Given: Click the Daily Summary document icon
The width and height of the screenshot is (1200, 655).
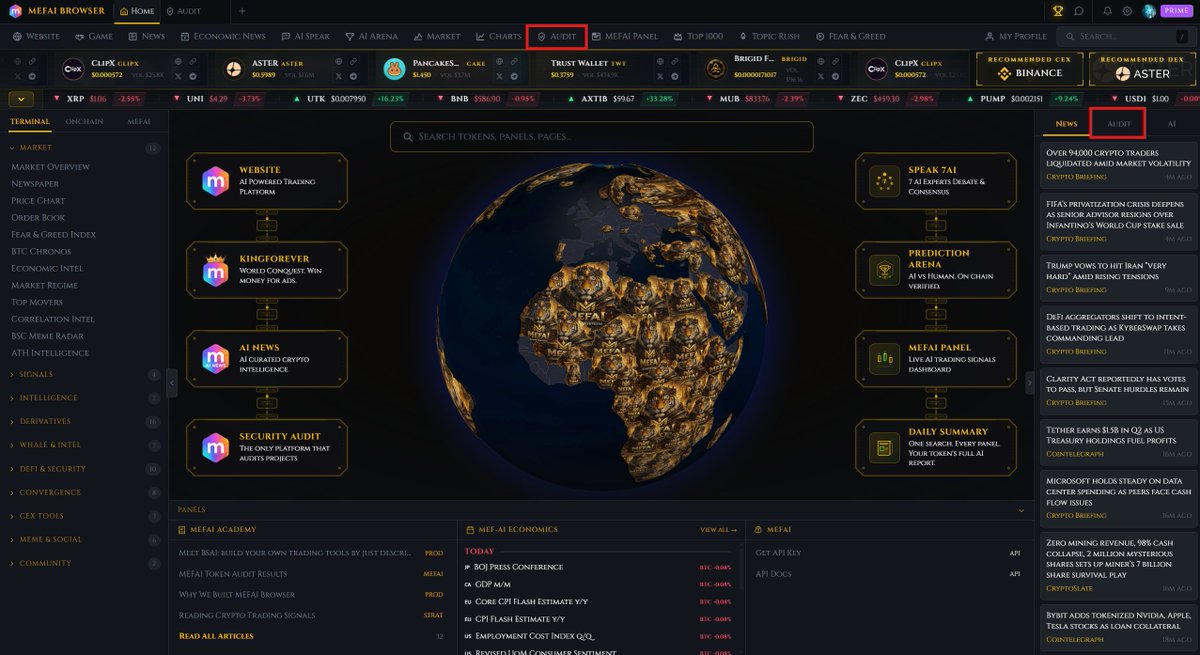Looking at the screenshot, I should tap(884, 447).
